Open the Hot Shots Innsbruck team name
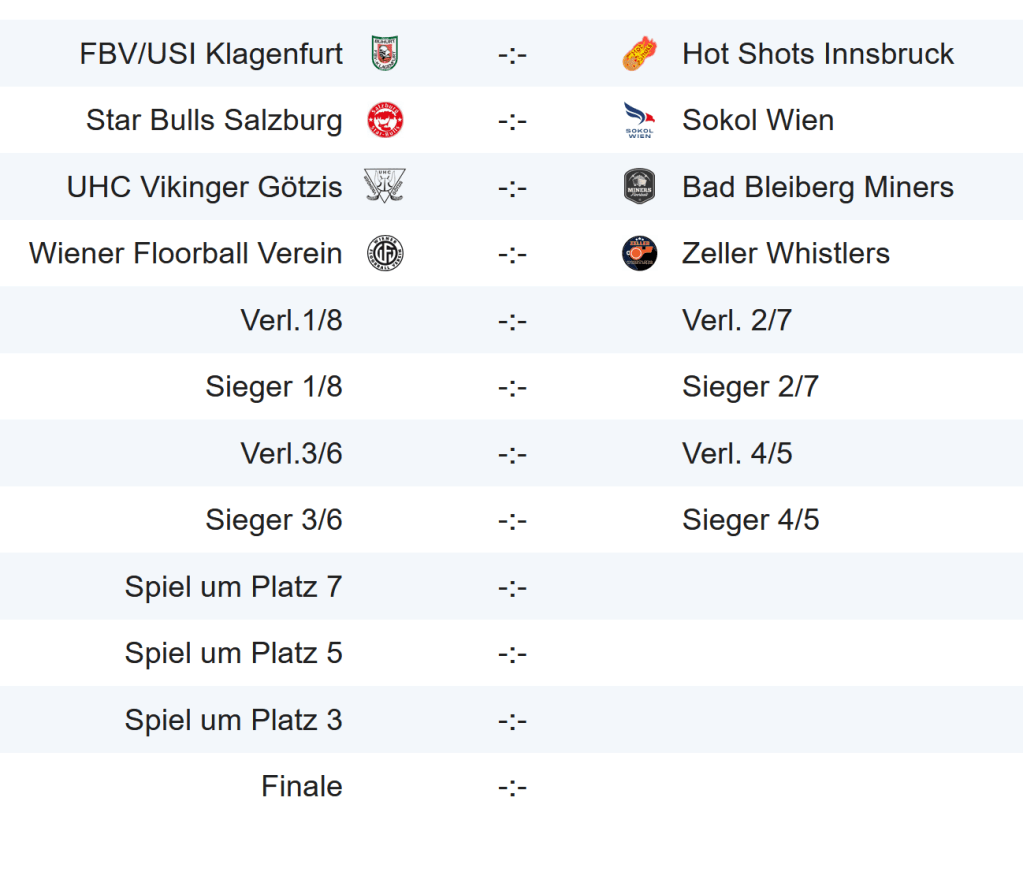The image size is (1023, 872). coord(818,53)
